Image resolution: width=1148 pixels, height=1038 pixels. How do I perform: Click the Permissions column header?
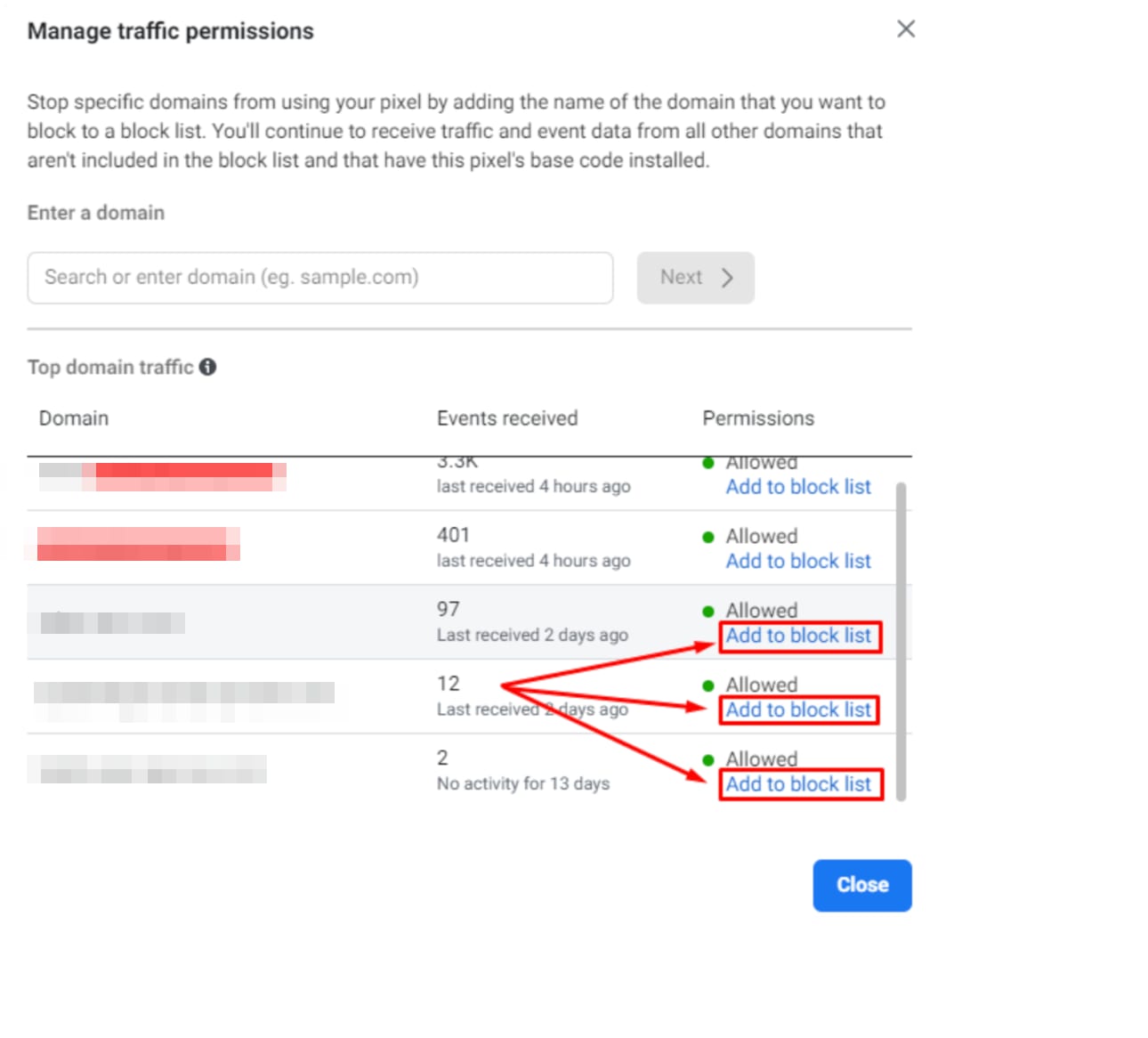click(758, 418)
